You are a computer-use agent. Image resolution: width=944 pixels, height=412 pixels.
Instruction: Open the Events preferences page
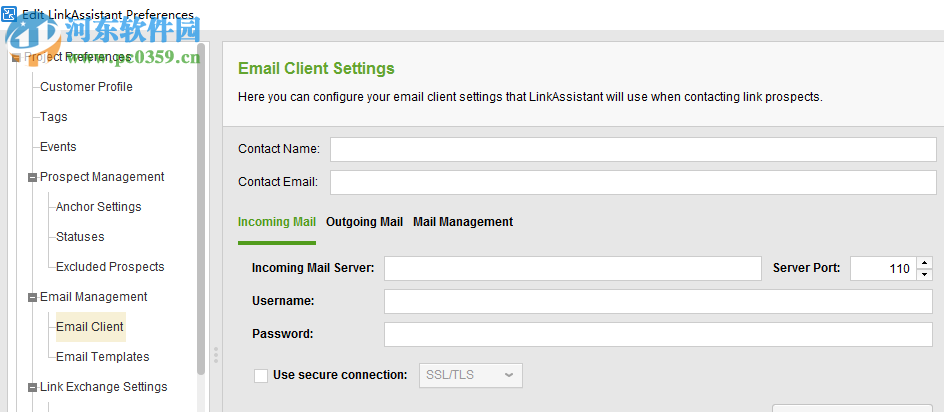(x=58, y=147)
